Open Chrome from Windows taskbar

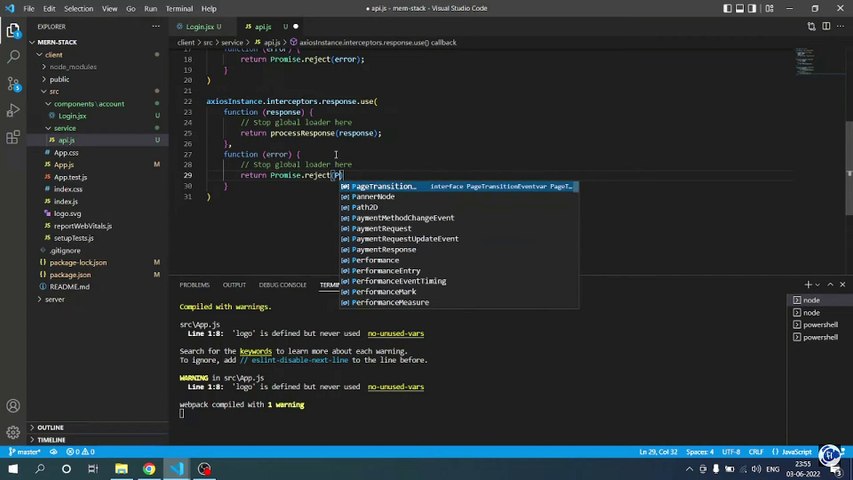coord(149,469)
